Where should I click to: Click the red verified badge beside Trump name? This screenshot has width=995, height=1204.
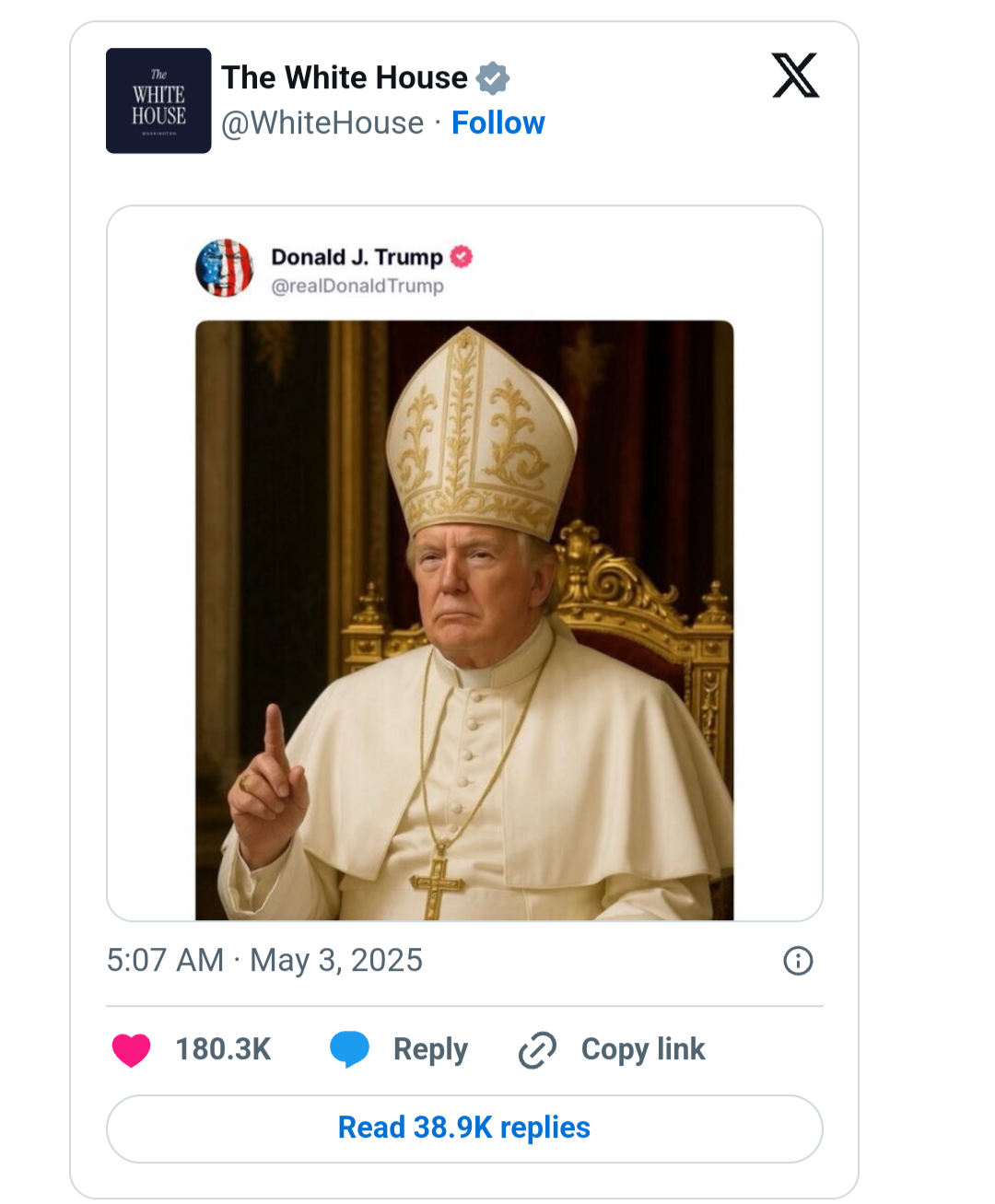tap(462, 257)
